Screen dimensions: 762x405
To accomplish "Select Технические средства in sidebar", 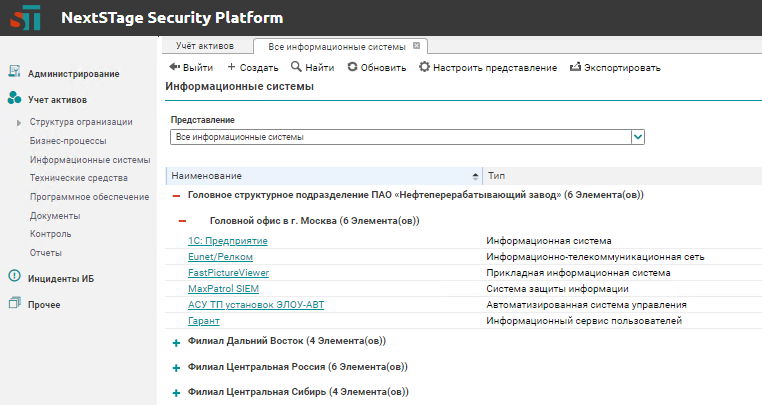I will point(79,178).
